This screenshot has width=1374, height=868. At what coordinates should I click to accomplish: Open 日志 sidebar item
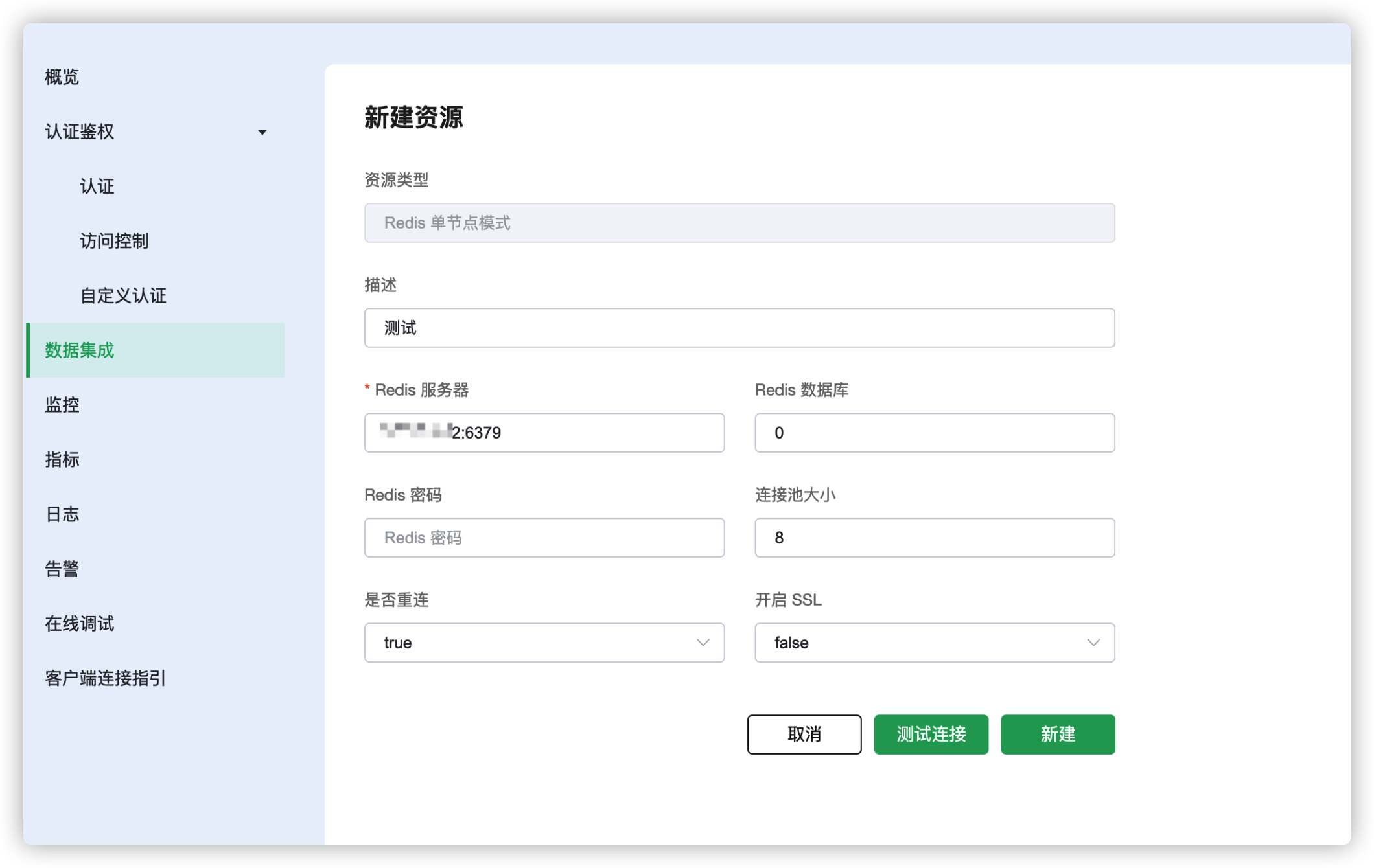62,514
